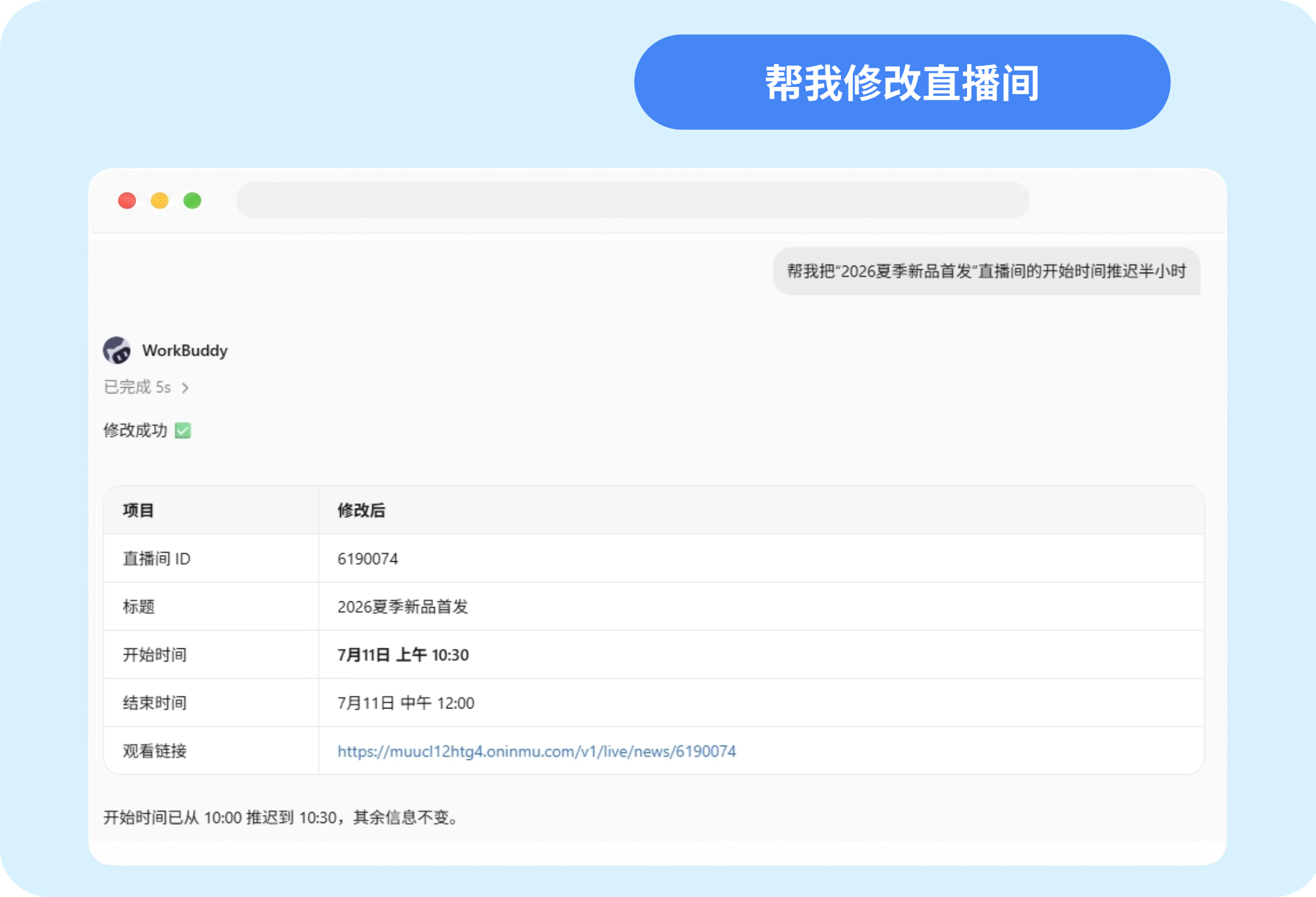This screenshot has height=897, width=1316.
Task: Select the 观看链接 row label
Action: click(155, 751)
